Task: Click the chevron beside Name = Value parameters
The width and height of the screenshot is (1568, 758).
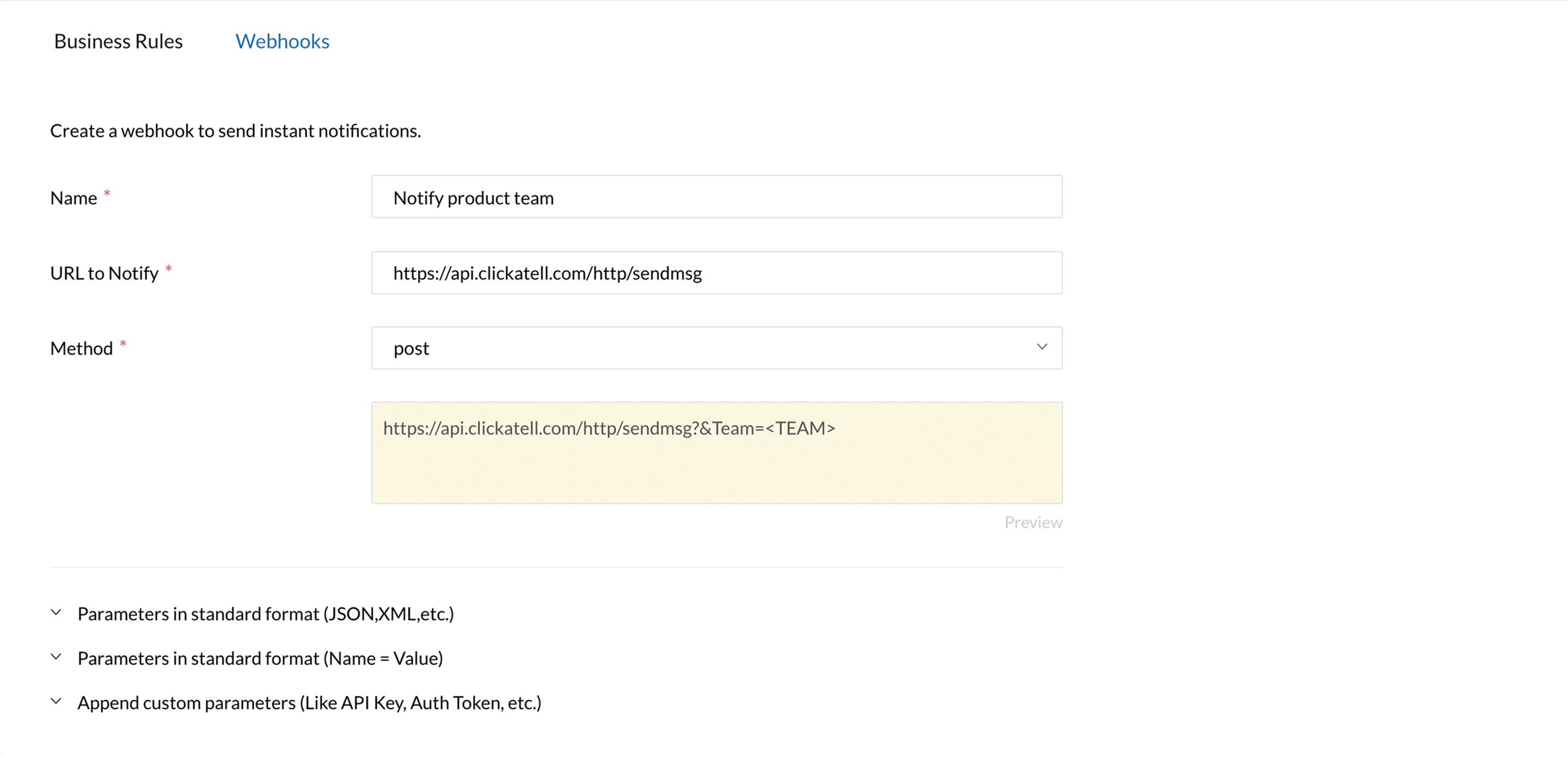Action: (56, 657)
